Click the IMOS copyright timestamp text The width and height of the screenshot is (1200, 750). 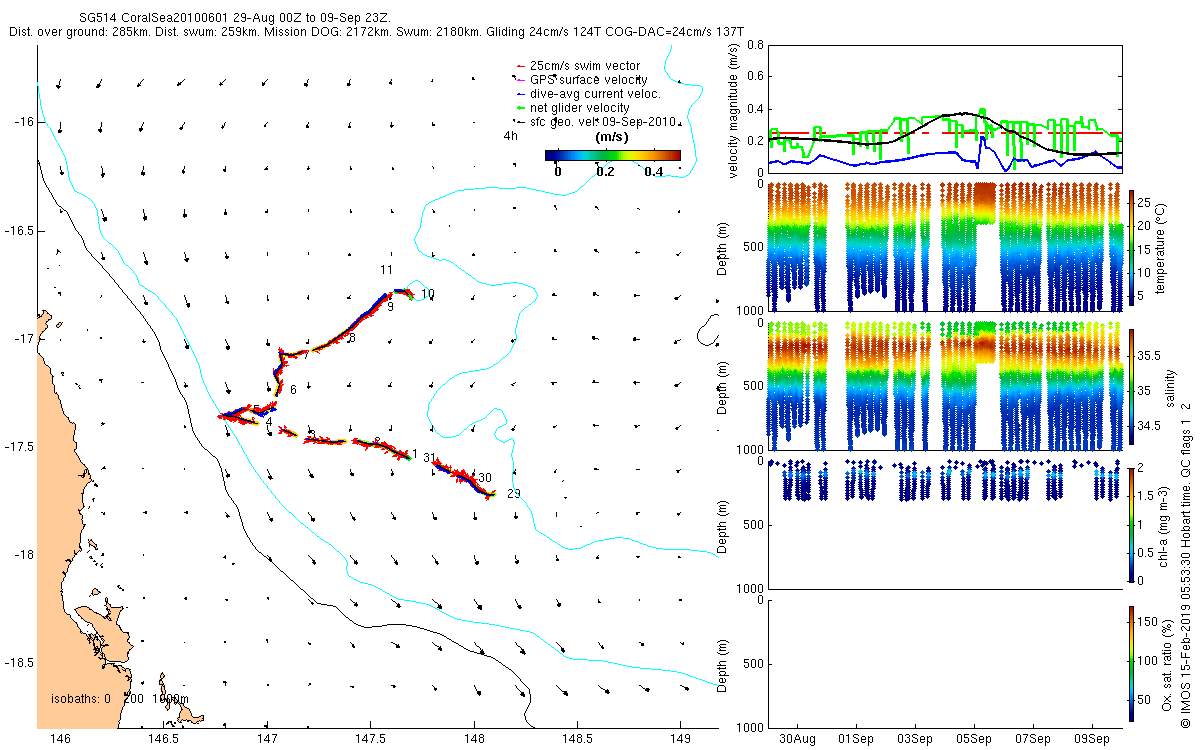point(1185,563)
